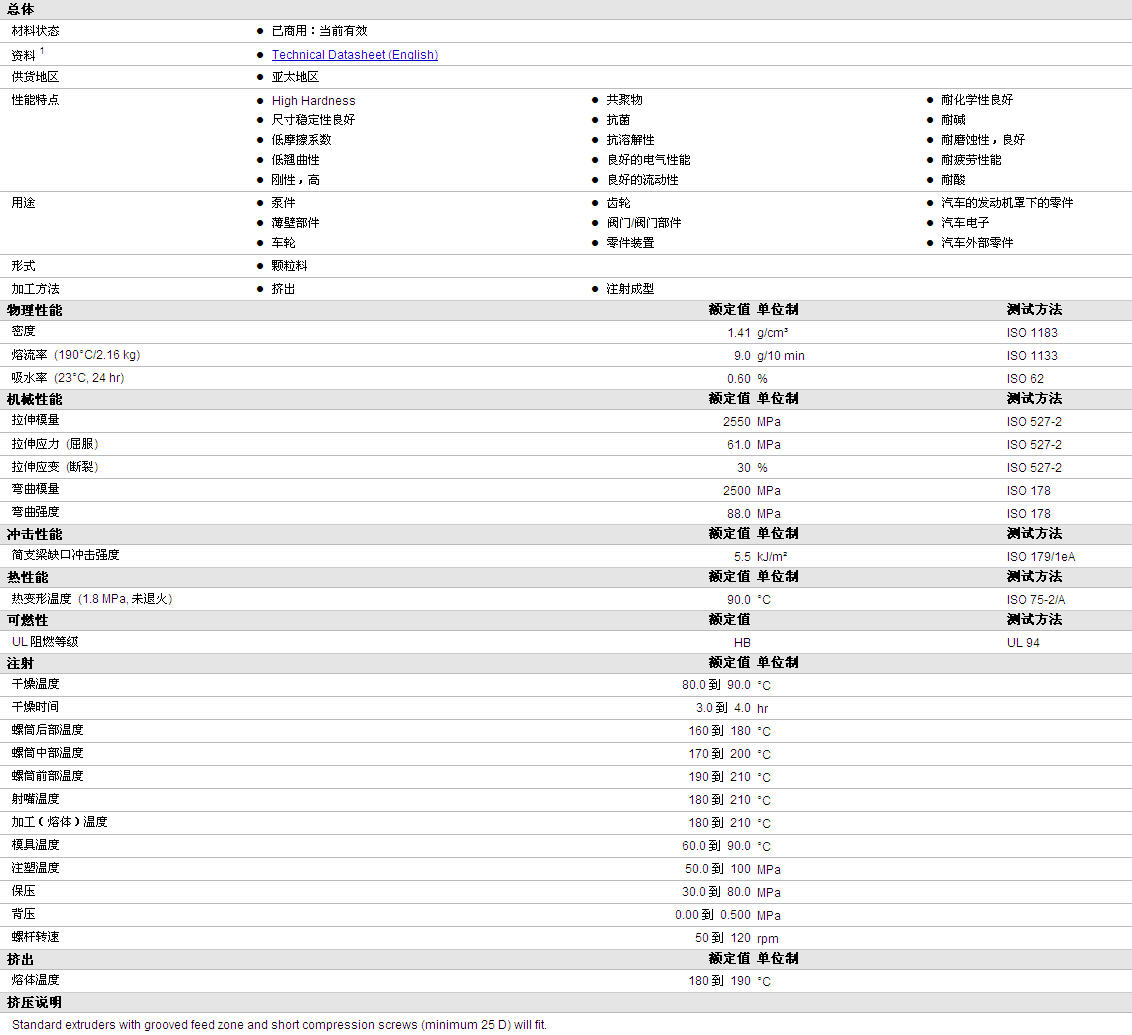Click the '尺寸稳定性良好' feature entry
1132x1035 pixels.
click(313, 120)
